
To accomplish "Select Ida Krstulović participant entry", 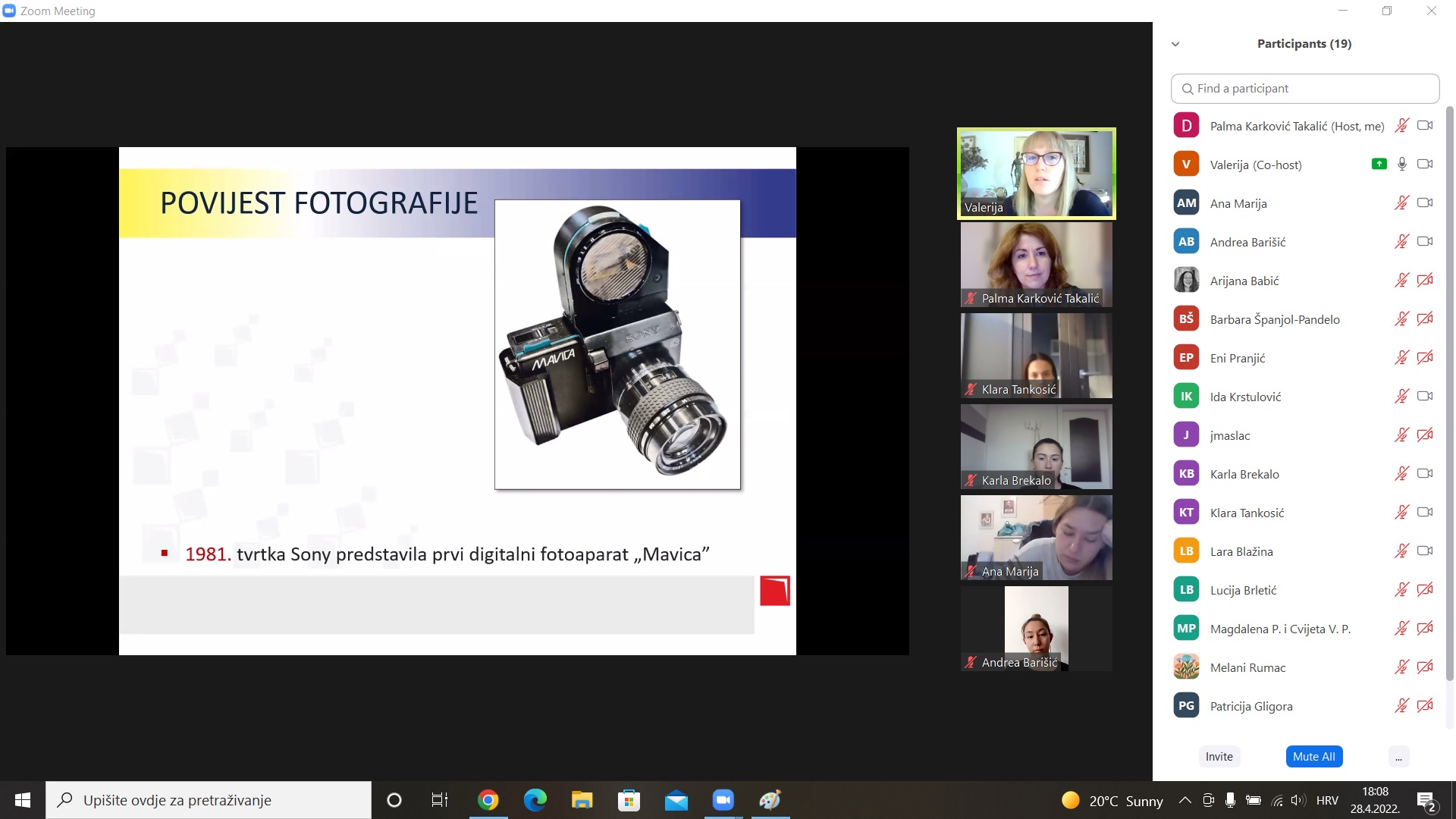I will coord(1245,397).
